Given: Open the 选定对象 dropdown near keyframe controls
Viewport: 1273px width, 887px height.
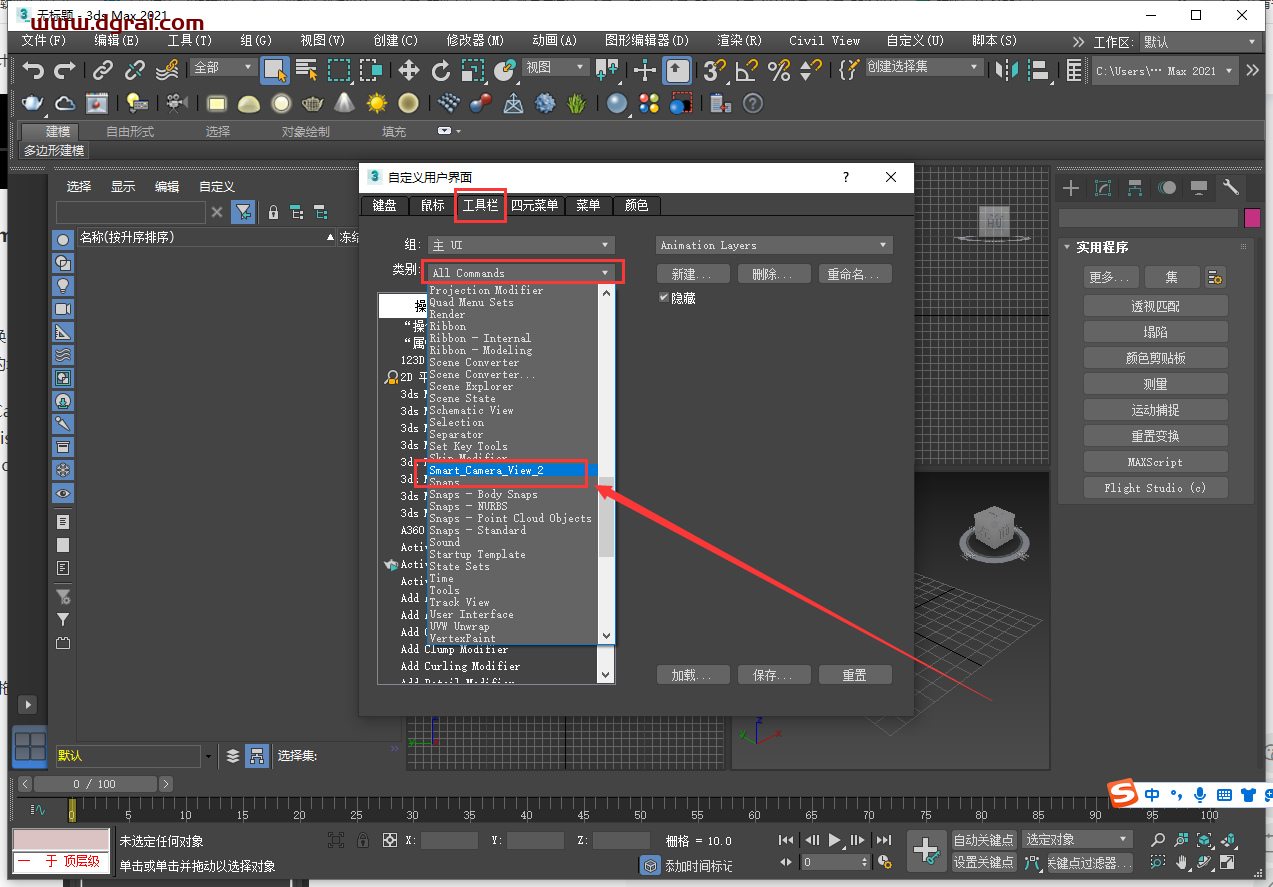Looking at the screenshot, I should click(1077, 840).
